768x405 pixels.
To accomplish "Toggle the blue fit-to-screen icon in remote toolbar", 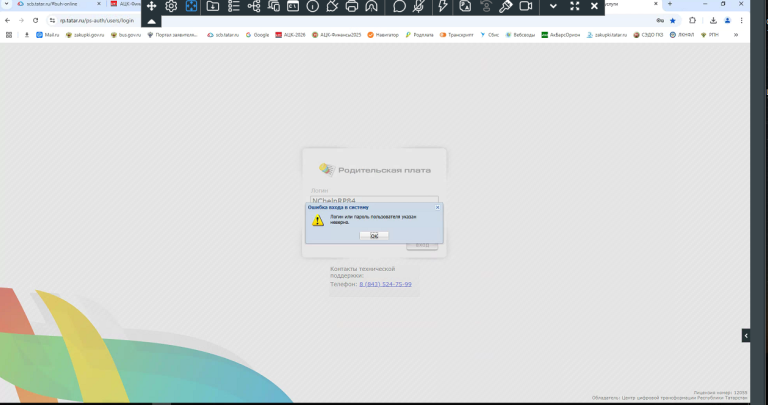I will point(191,6).
